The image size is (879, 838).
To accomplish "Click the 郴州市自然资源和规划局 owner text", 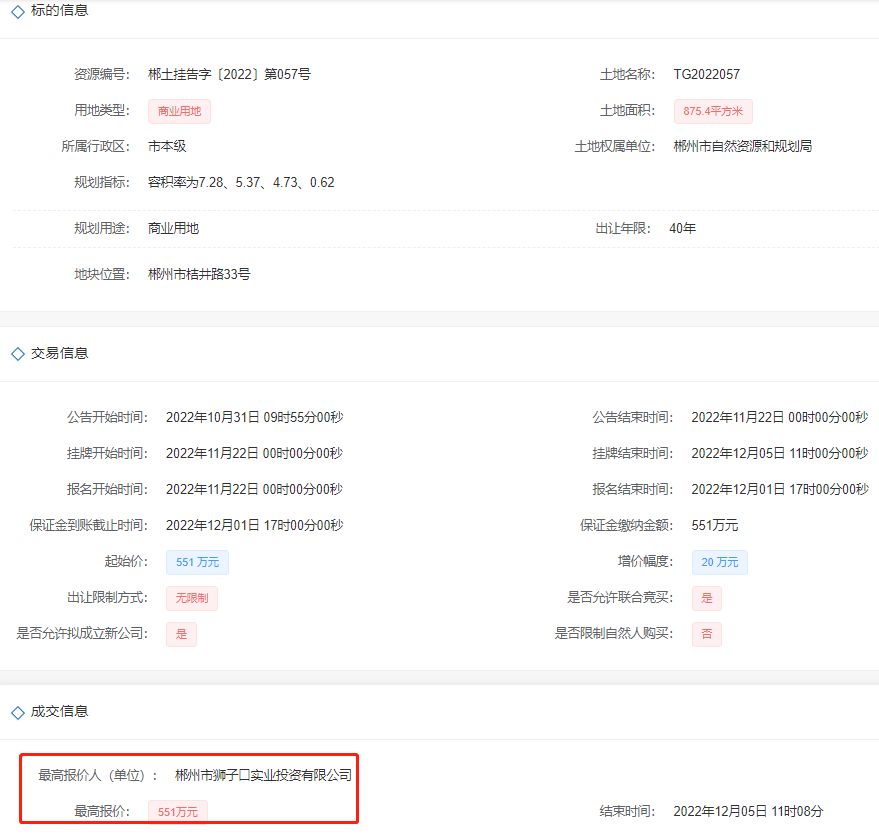I will click(x=742, y=146).
